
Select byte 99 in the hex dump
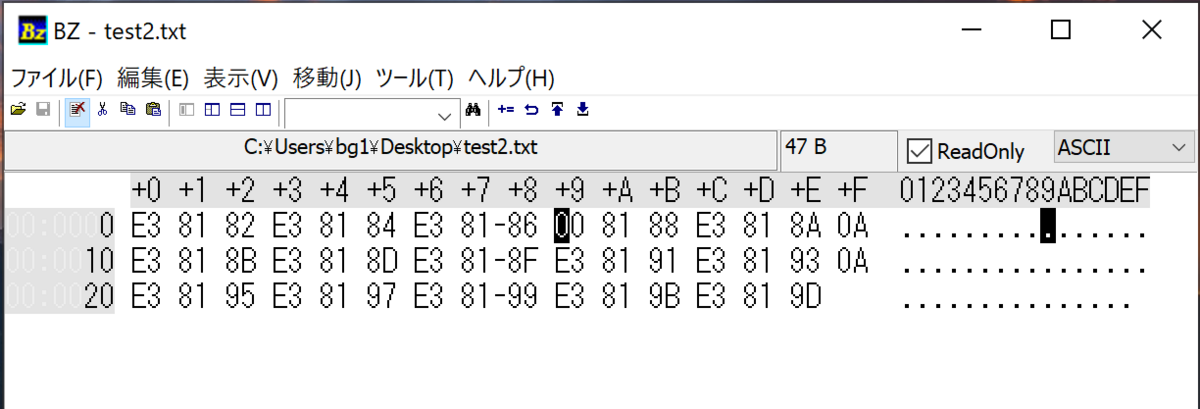pyautogui.click(x=525, y=298)
